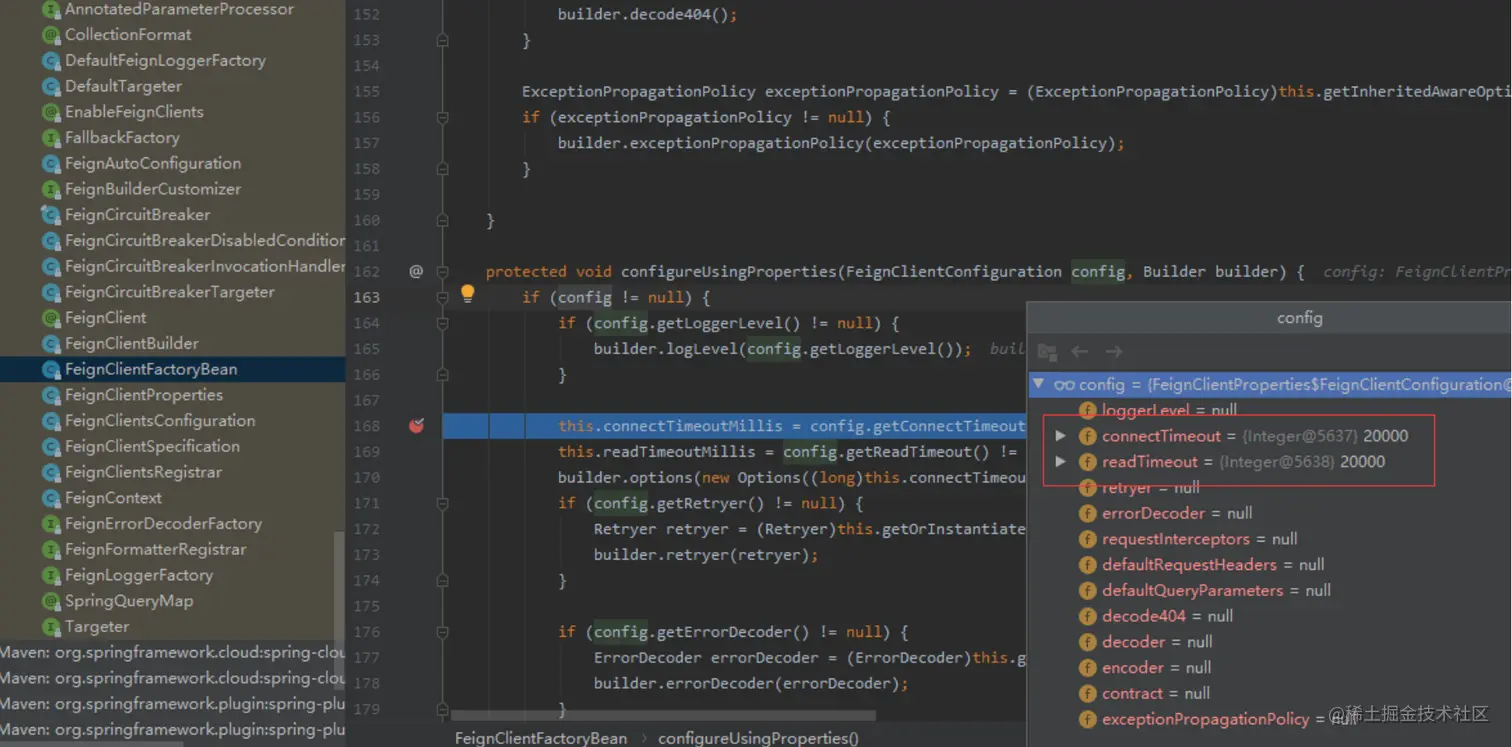Click the field icon of decoder

pyautogui.click(x=1088, y=642)
